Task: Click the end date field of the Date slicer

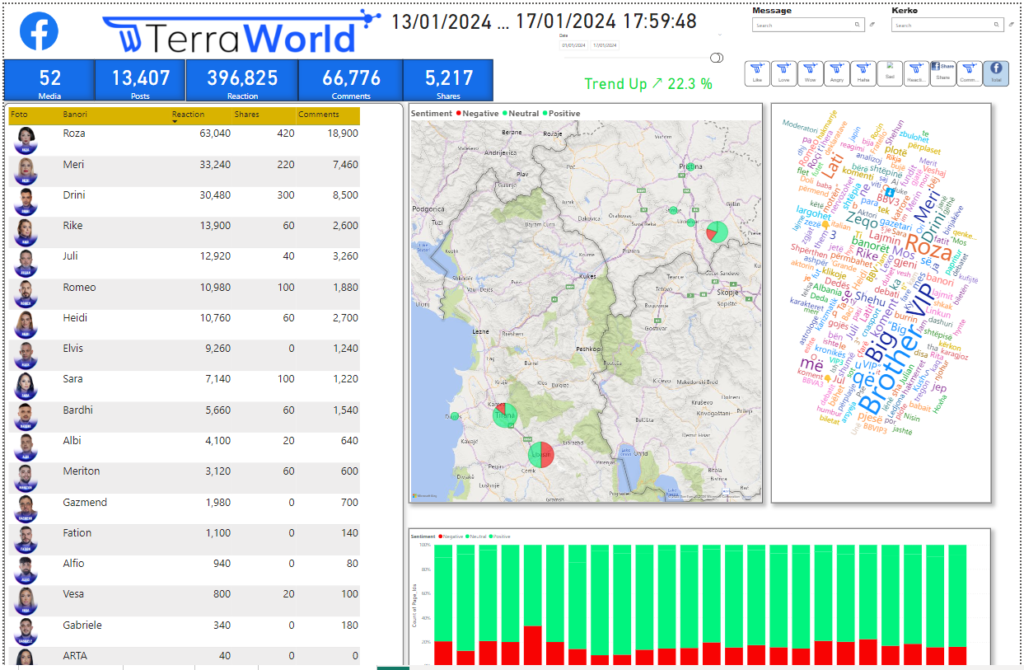Action: pyautogui.click(x=605, y=46)
